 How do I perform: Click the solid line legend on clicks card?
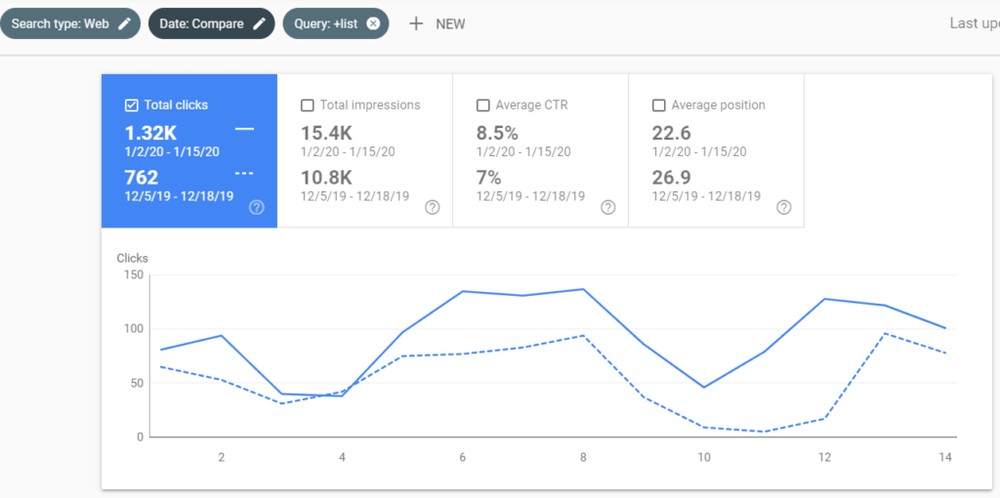coord(244,129)
